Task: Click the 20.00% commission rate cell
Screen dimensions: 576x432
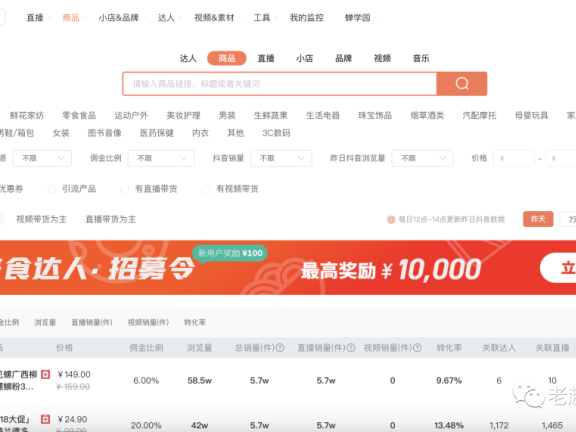Action: point(146,425)
